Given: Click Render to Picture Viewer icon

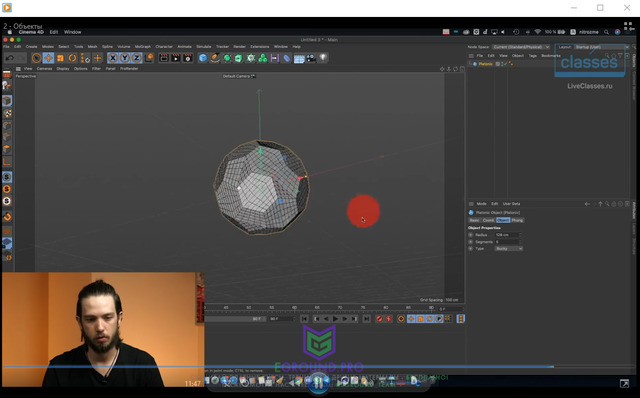Looking at the screenshot, I should point(176,58).
